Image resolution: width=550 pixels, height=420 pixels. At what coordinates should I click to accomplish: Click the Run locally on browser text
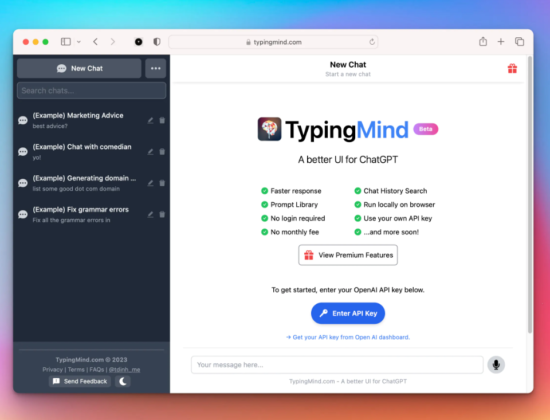399,205
